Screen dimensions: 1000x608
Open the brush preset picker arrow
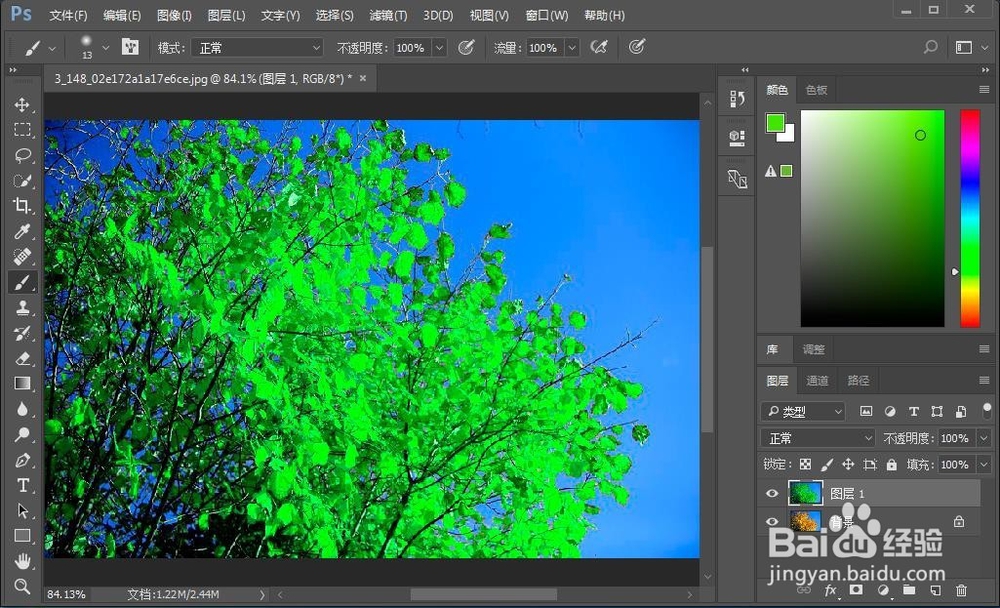click(106, 47)
